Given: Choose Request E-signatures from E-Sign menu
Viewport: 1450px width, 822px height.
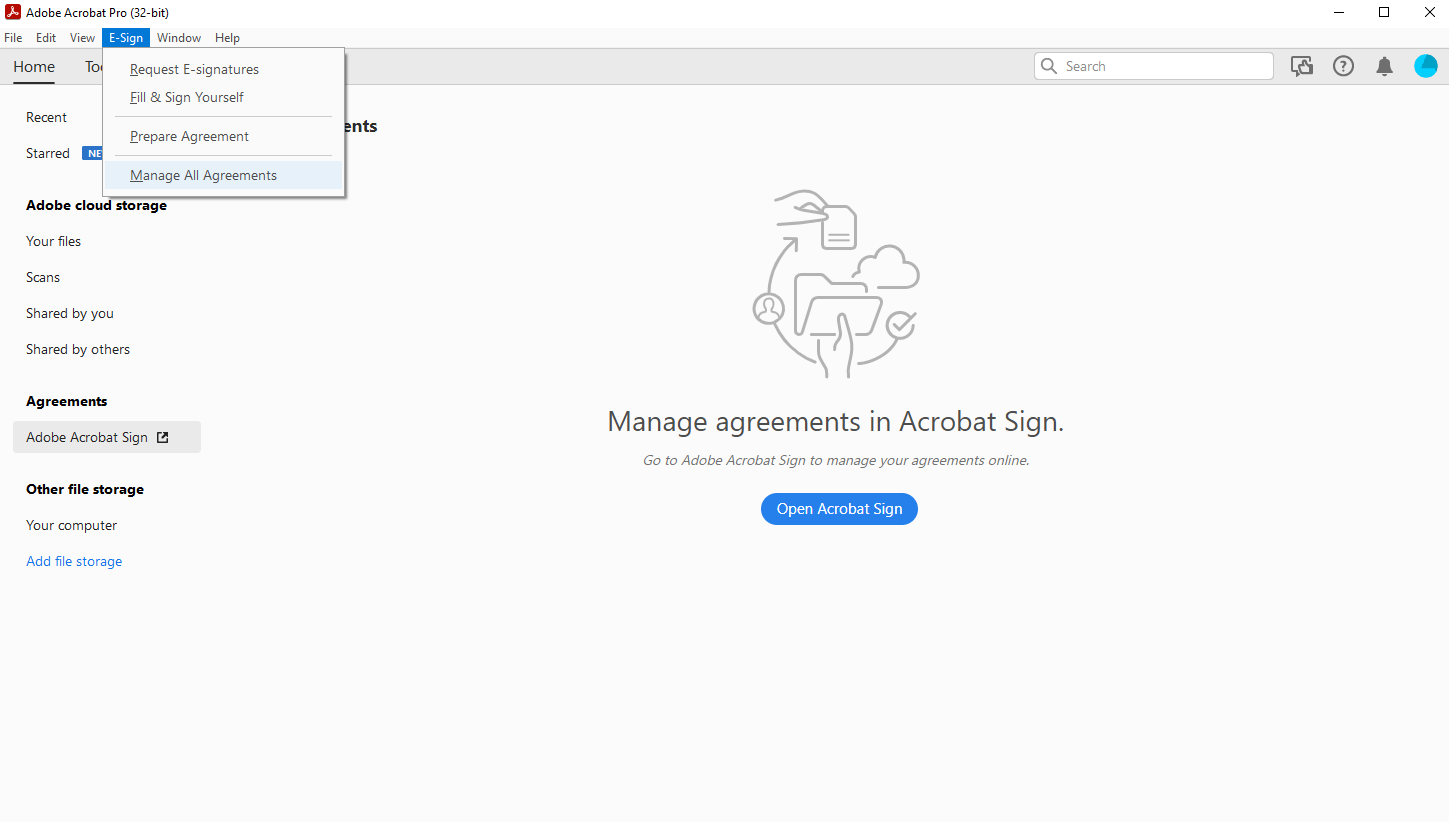Looking at the screenshot, I should [x=224, y=69].
